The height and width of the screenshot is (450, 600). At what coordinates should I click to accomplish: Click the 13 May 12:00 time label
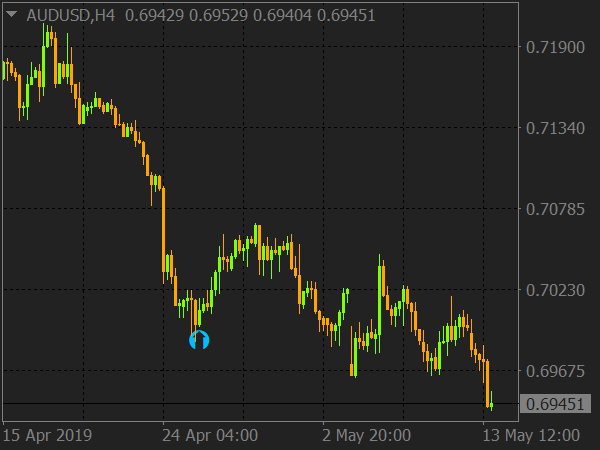[531, 435]
